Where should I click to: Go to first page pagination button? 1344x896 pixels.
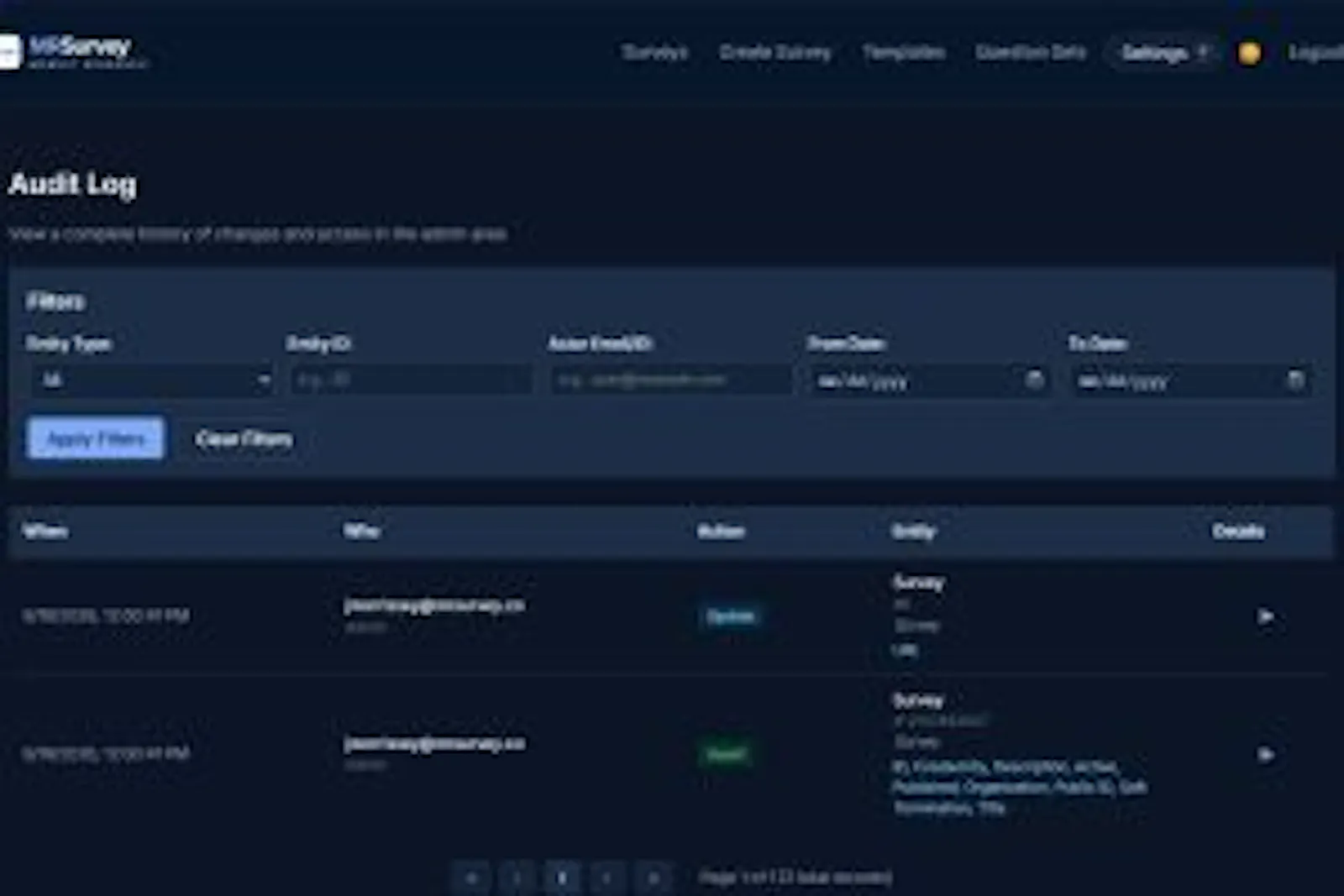coord(472,878)
